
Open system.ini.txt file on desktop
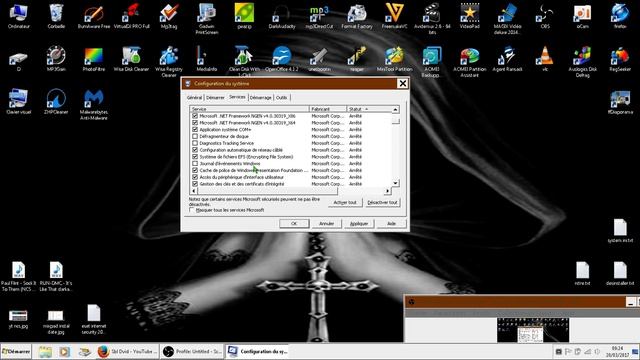click(x=620, y=231)
